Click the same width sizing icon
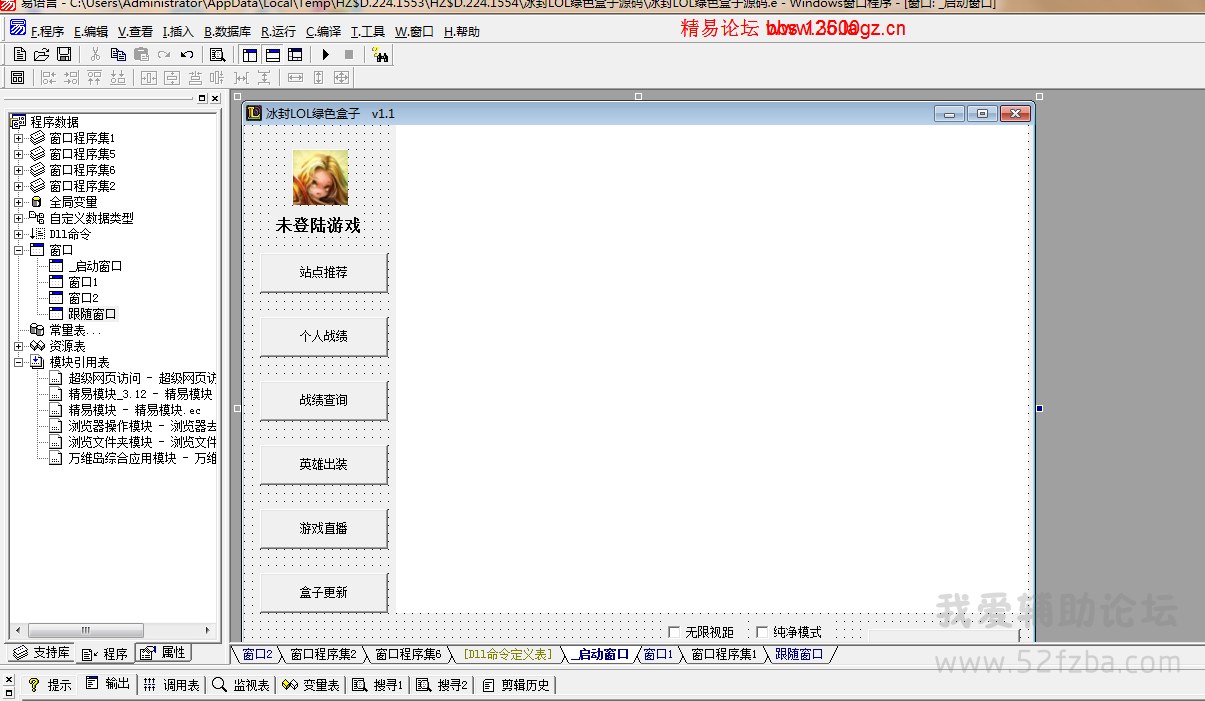This screenshot has width=1205, height=701. 295,77
